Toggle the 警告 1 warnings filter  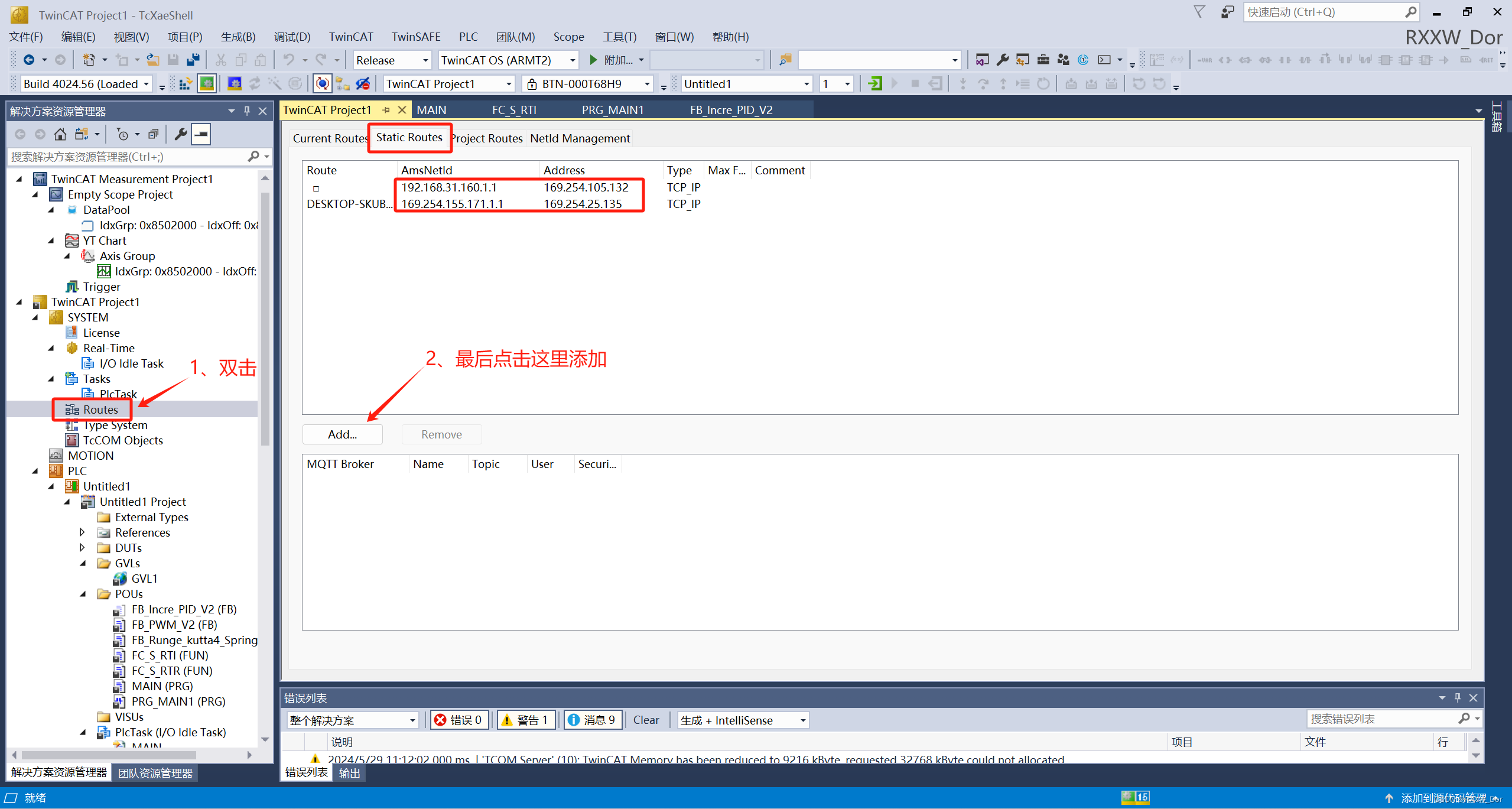pyautogui.click(x=526, y=720)
